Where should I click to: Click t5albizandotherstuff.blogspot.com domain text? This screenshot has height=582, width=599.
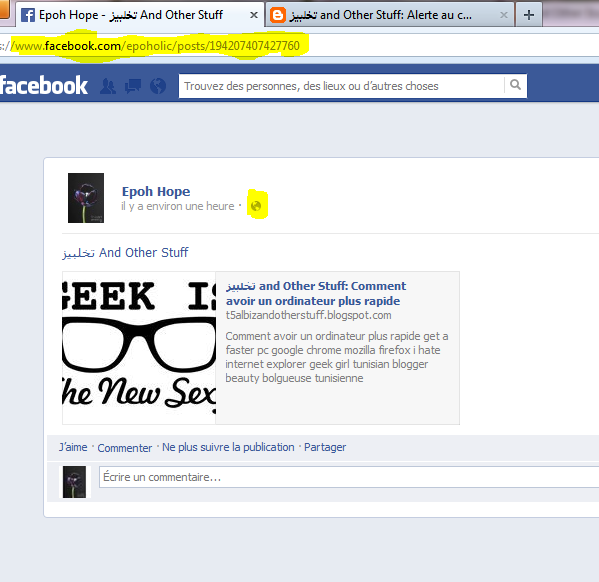tap(308, 315)
